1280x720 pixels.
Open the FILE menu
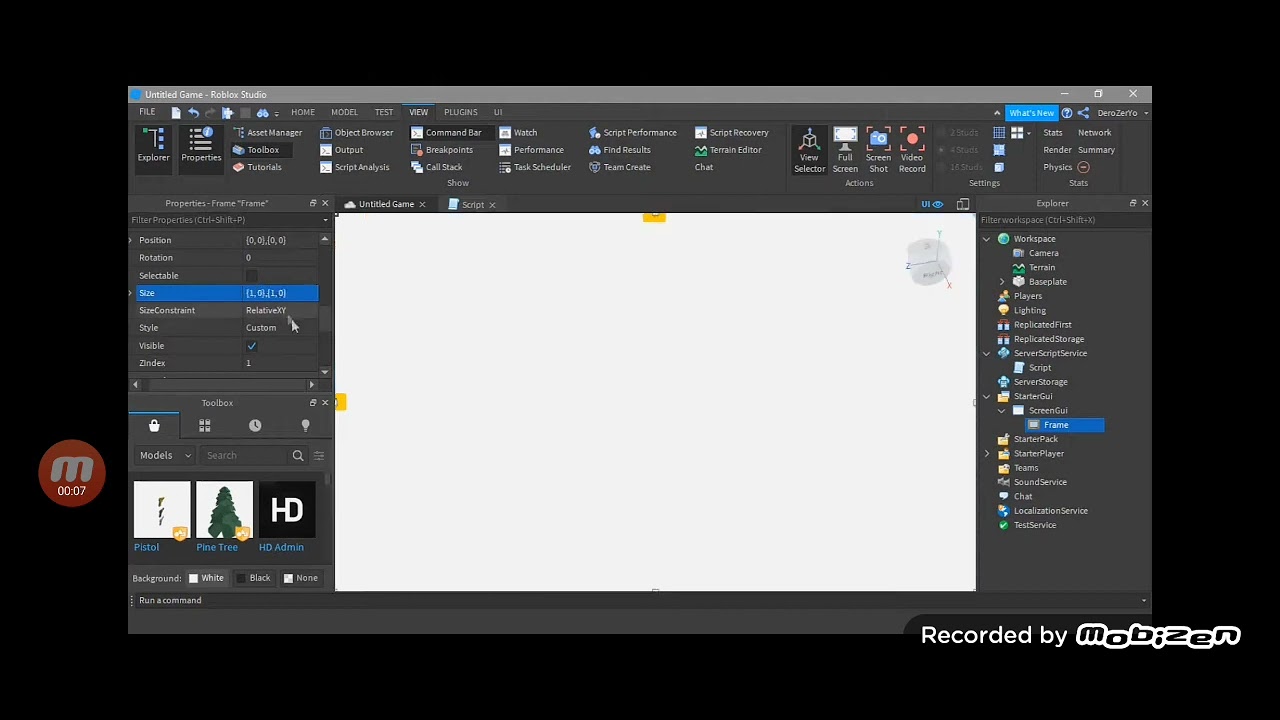click(x=147, y=112)
